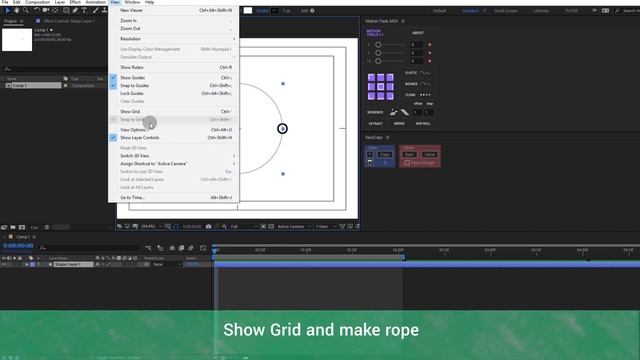Open the View menu
Viewport: 640px width, 360px height.
(x=115, y=2)
